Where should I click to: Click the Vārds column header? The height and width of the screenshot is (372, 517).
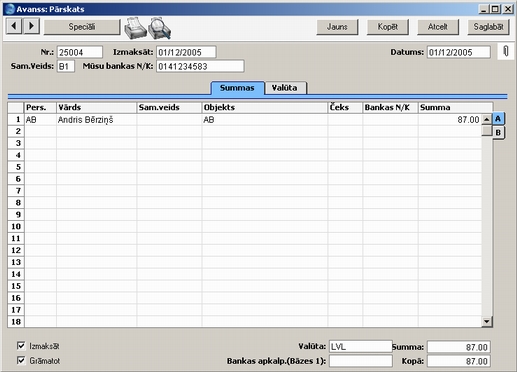point(96,107)
